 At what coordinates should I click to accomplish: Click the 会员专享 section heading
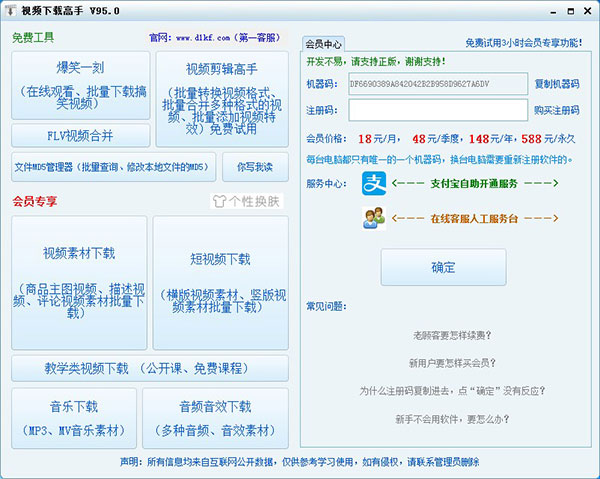tap(34, 201)
